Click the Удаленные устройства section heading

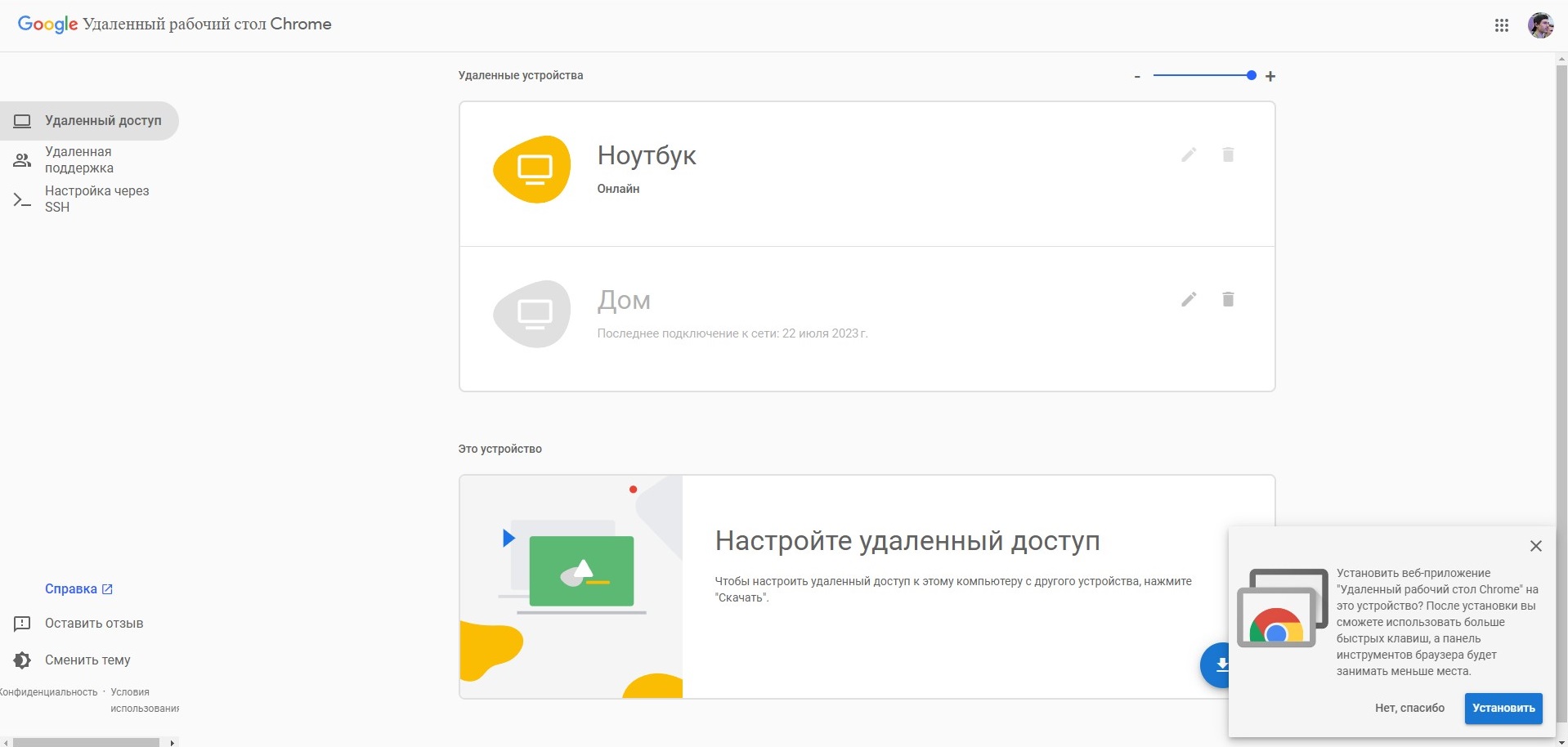click(x=521, y=75)
